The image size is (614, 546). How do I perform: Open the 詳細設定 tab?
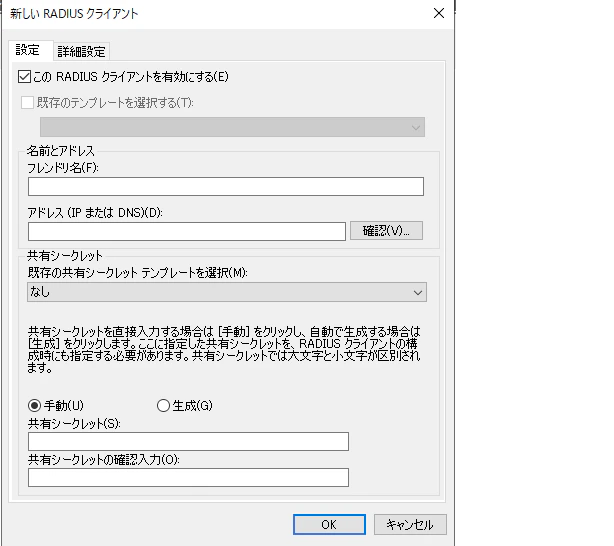(x=81, y=52)
